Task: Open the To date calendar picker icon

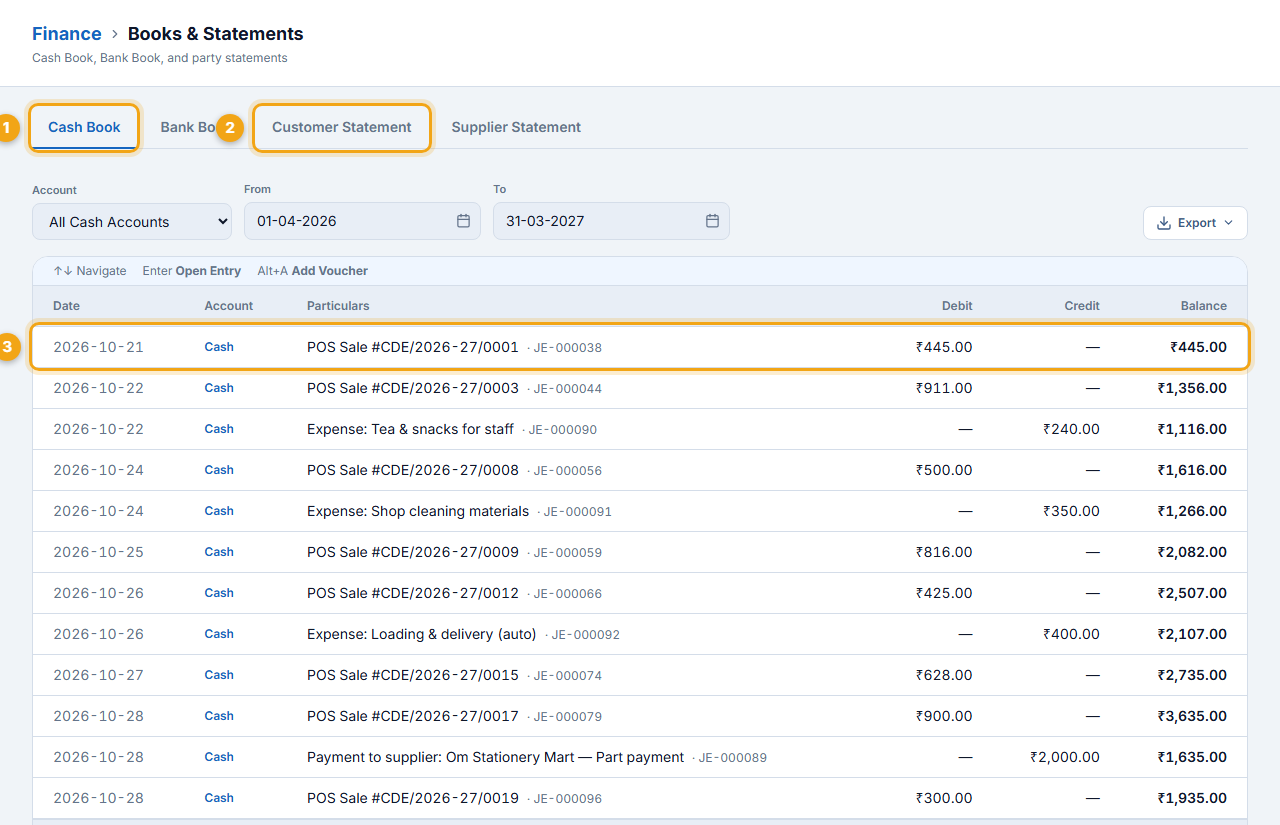Action: tap(712, 221)
